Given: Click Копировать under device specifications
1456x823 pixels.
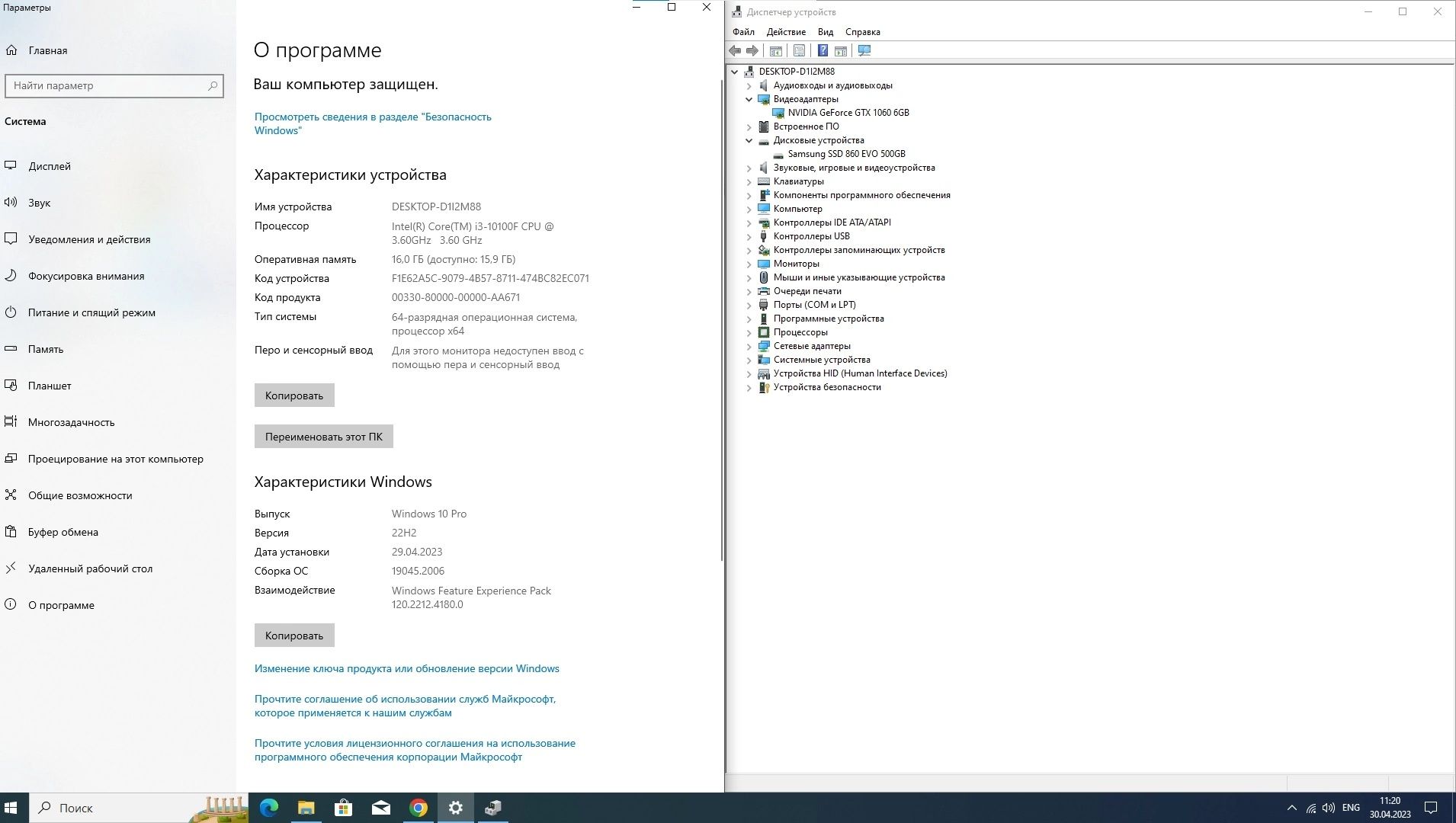Looking at the screenshot, I should [x=294, y=395].
